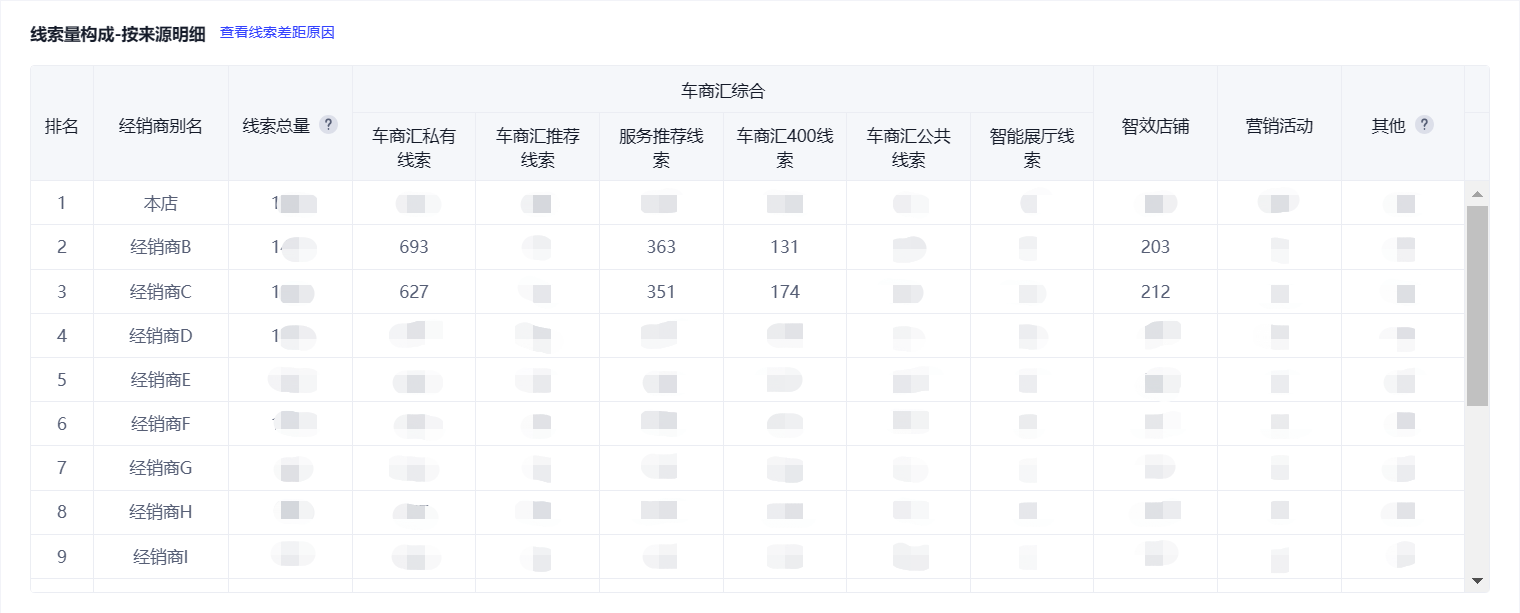Click scrollbar up arrow in table
The width and height of the screenshot is (1520, 613).
[x=1477, y=193]
